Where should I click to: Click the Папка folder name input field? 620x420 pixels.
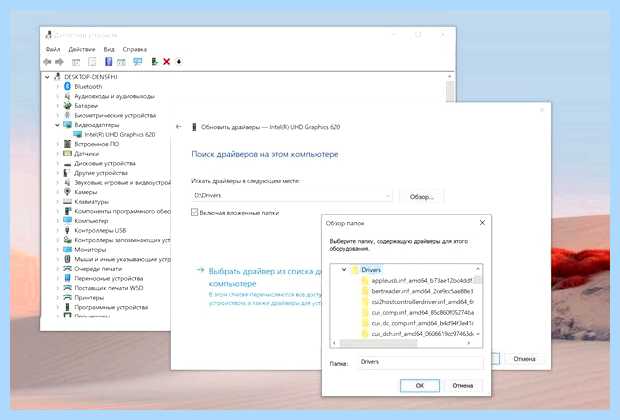pyautogui.click(x=420, y=363)
